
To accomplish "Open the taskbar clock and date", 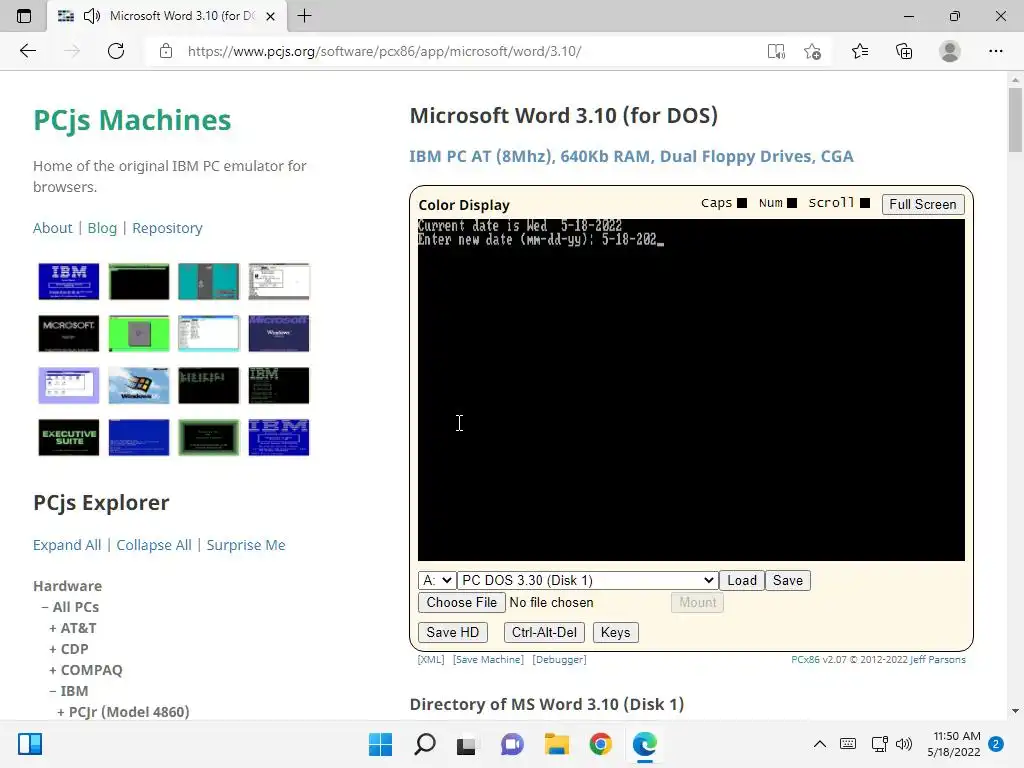I will pyautogui.click(x=953, y=744).
